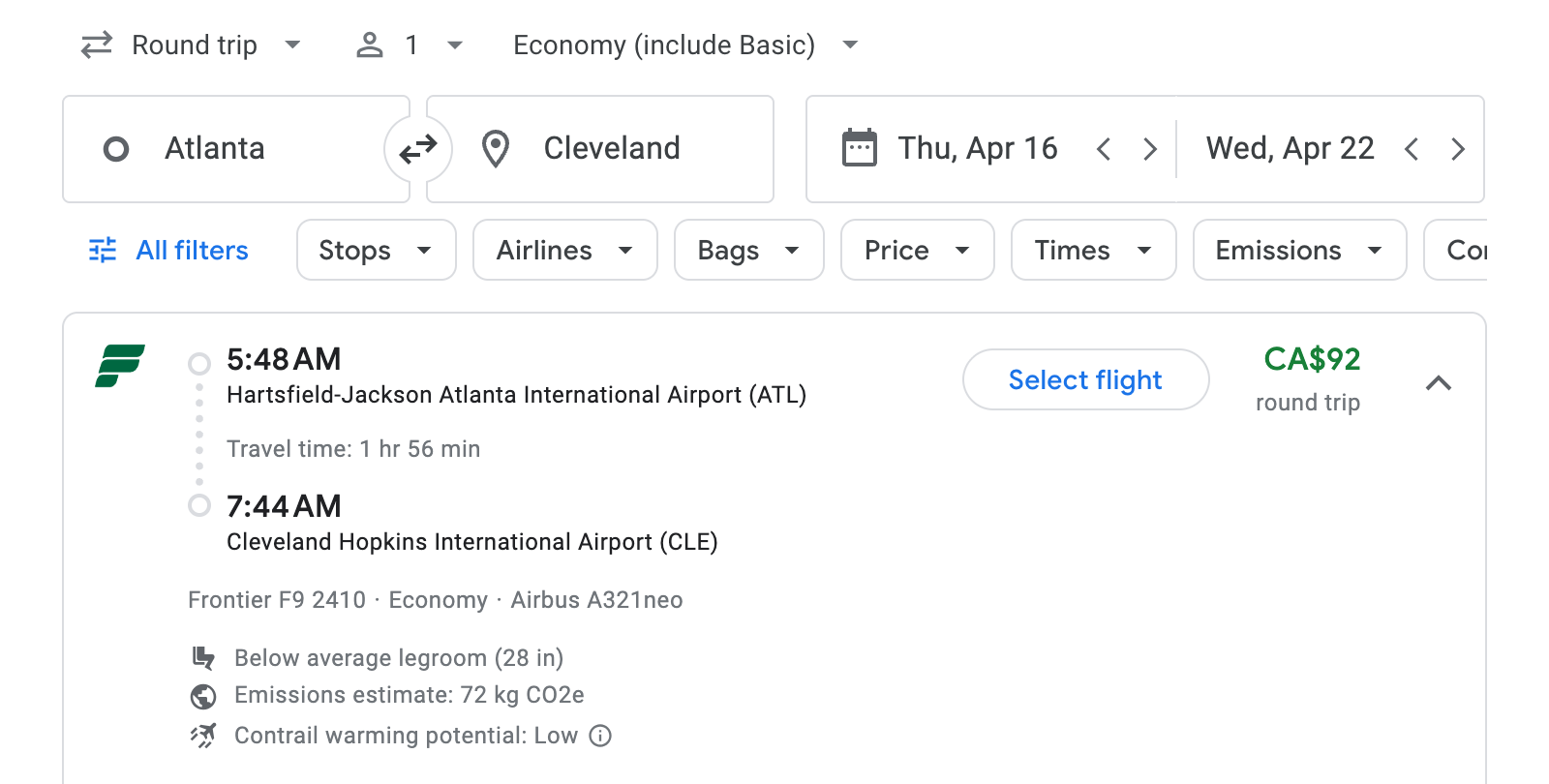Viewport: 1549px width, 784px height.
Task: Click the contrail warming potential info icon
Action: 600,736
